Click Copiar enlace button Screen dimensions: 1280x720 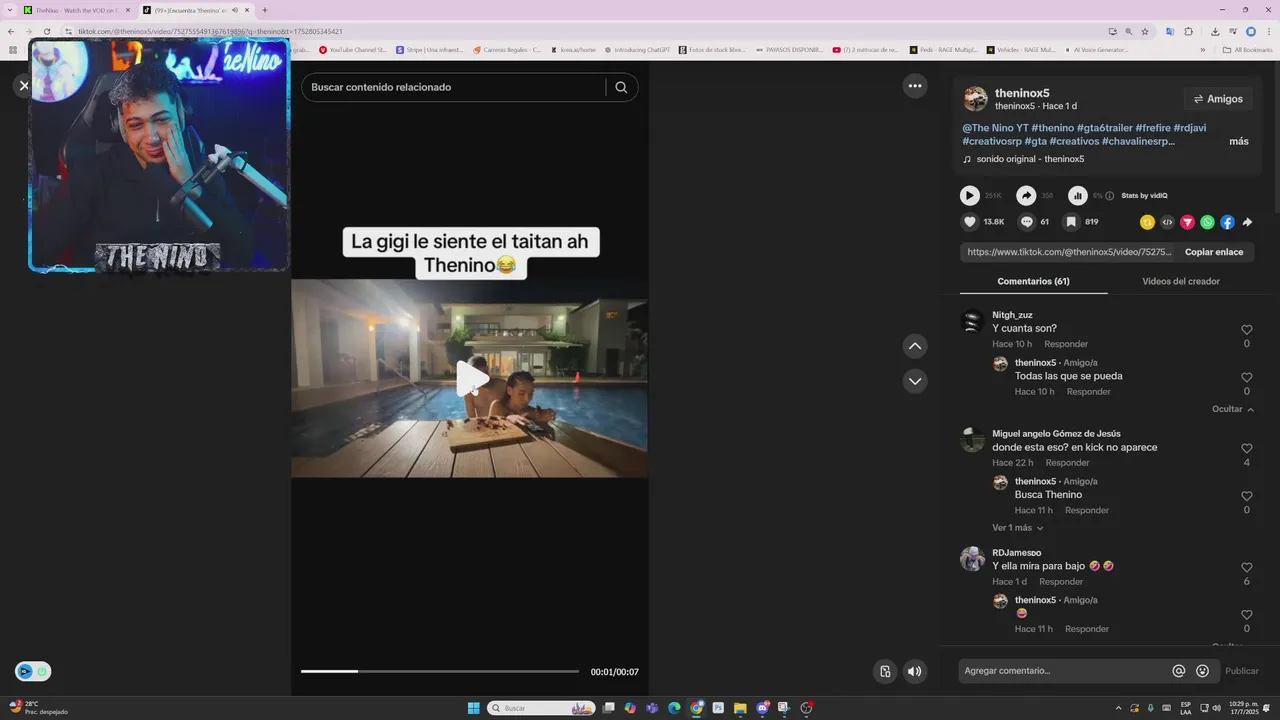(x=1214, y=252)
